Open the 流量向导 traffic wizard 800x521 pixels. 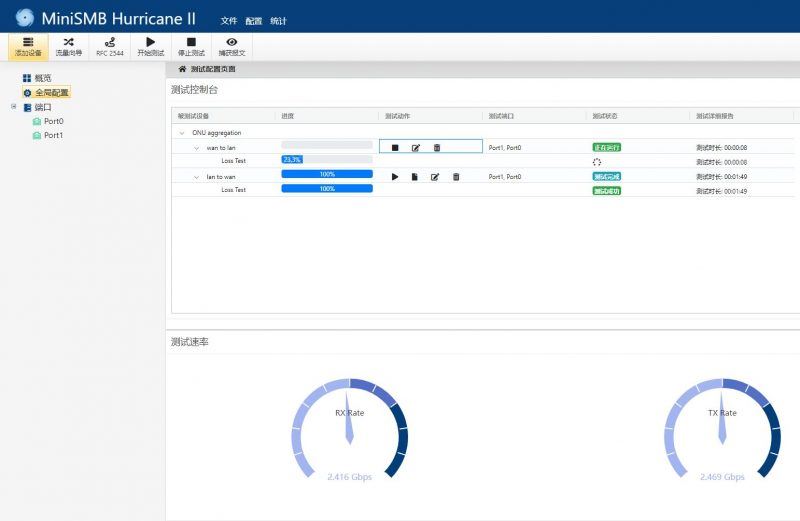[x=69, y=46]
